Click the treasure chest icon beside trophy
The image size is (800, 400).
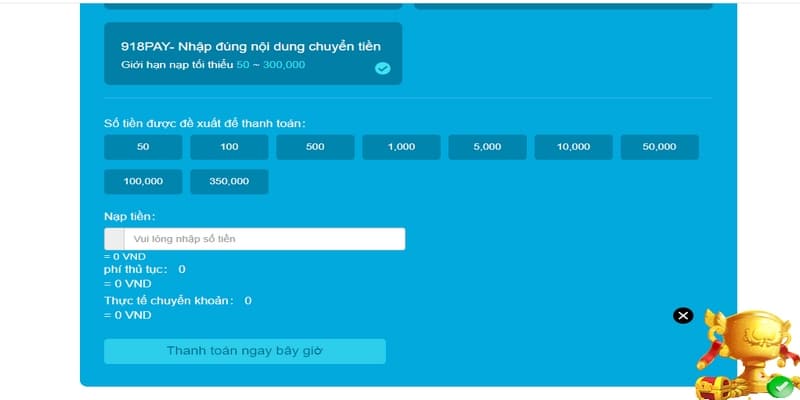click(711, 387)
